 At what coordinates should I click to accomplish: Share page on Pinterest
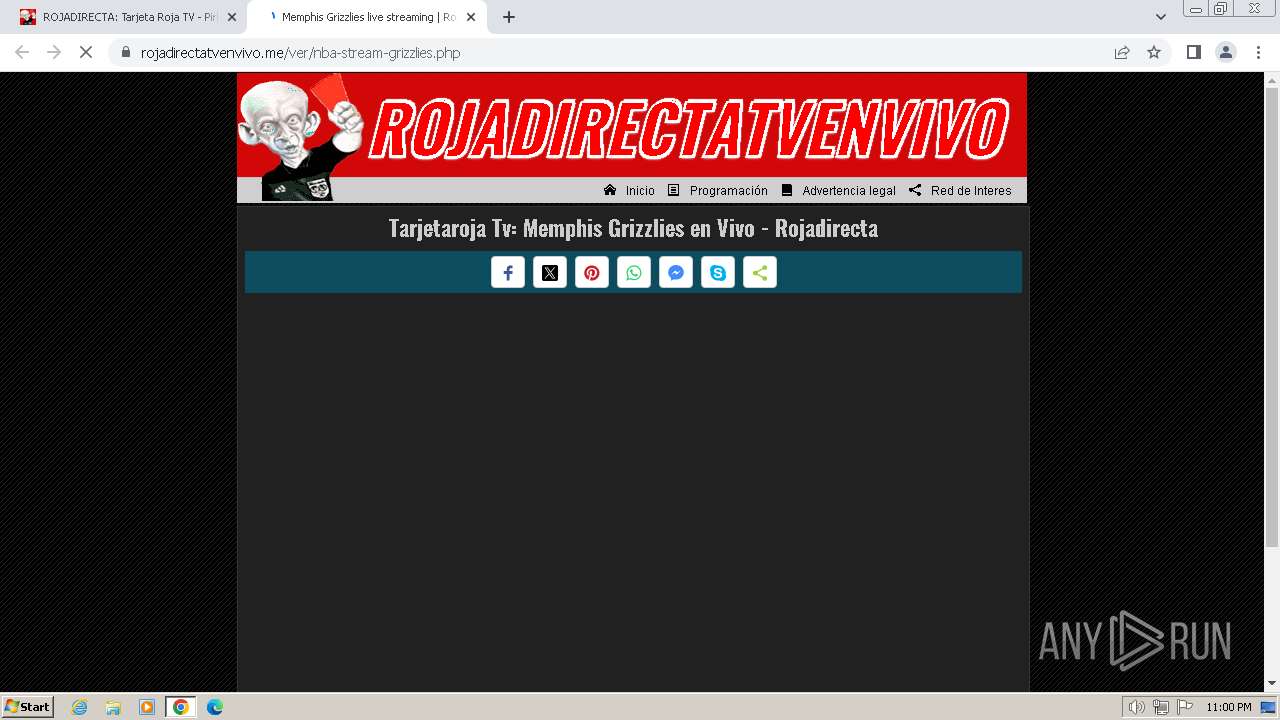592,273
